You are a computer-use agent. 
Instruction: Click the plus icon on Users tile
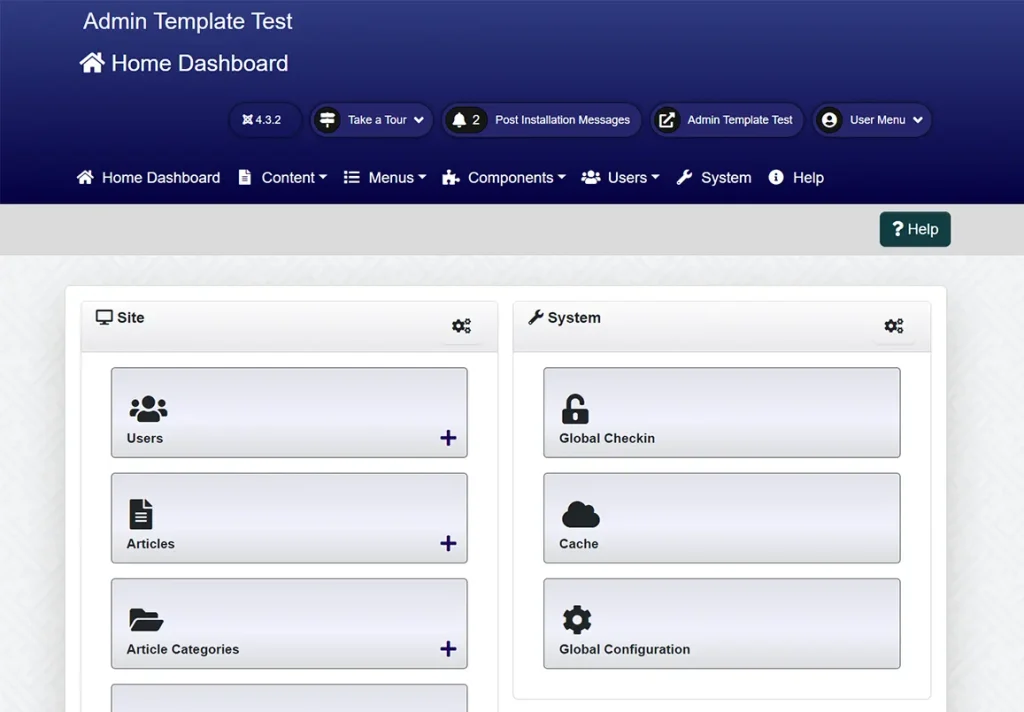[x=448, y=438]
